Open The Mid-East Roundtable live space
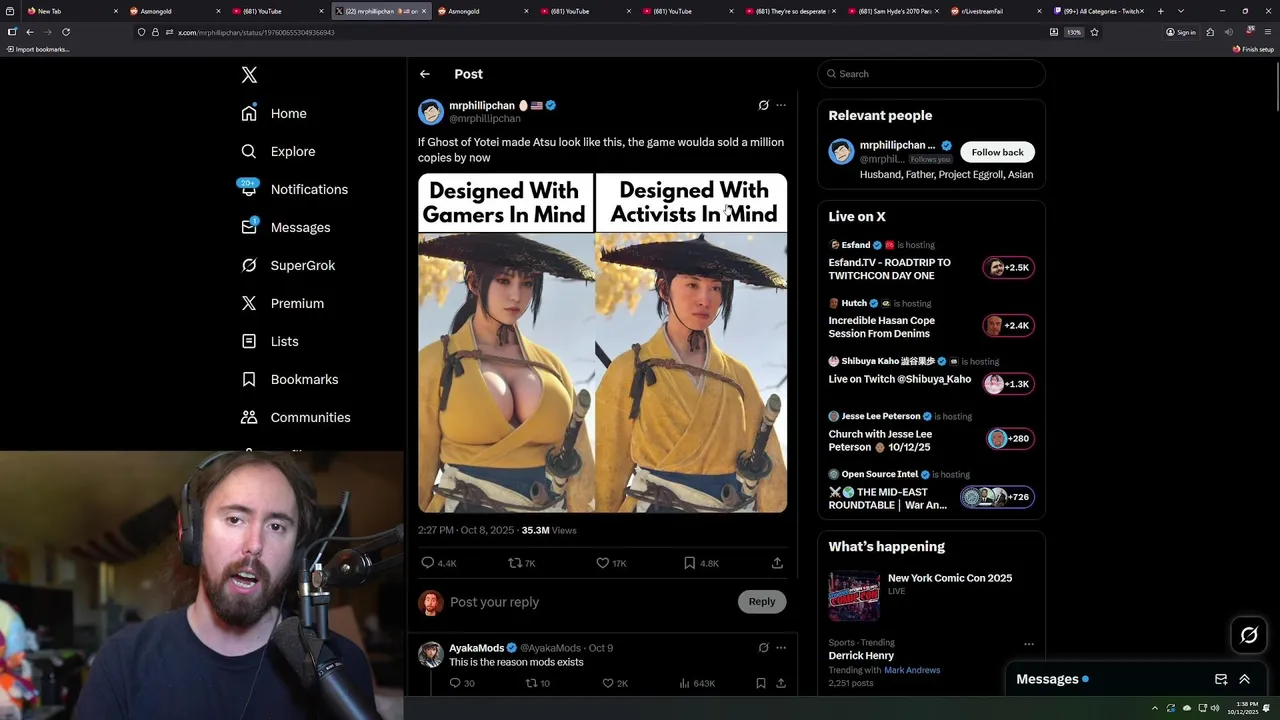Screen dimensions: 1280x720 [887, 499]
